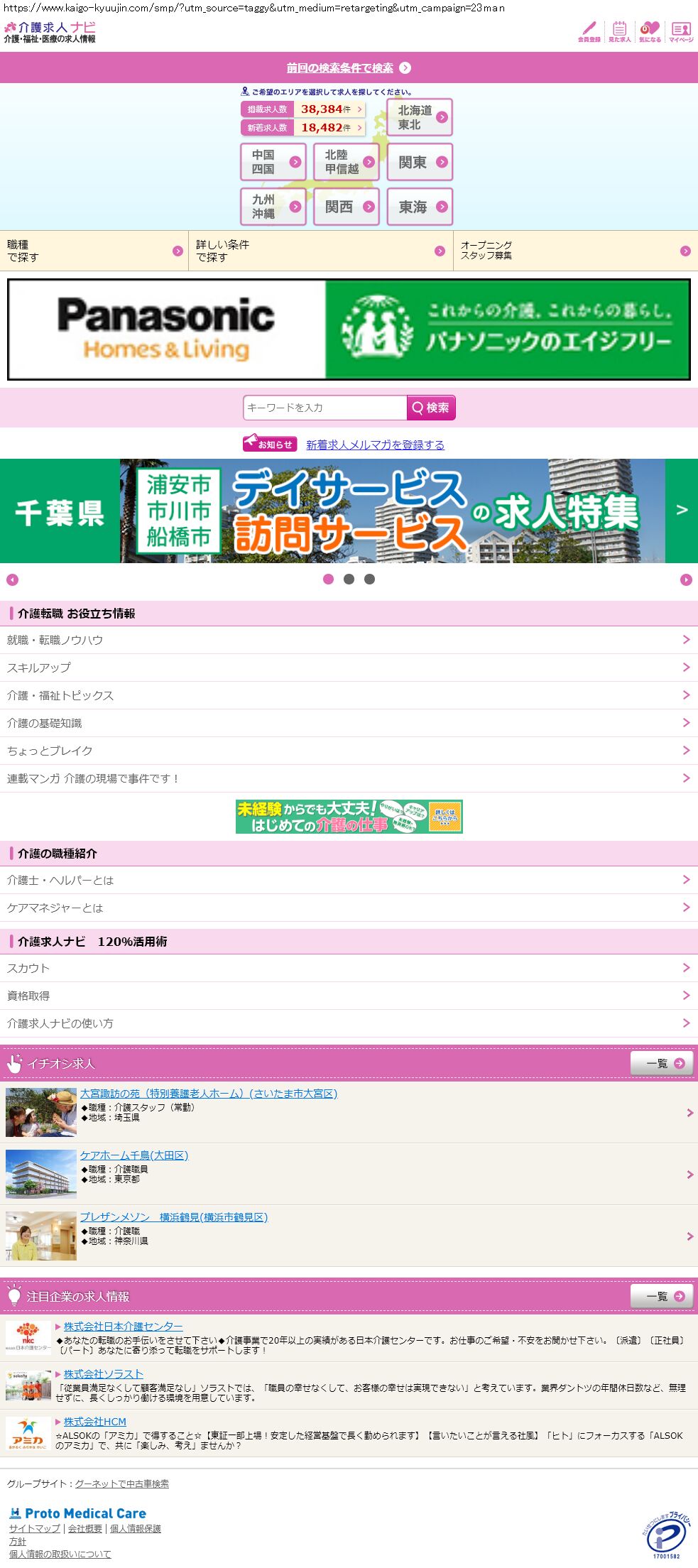Viewport: 698px width, 1568px height.
Task: Open the 見た求人 history icon
Action: 619,31
